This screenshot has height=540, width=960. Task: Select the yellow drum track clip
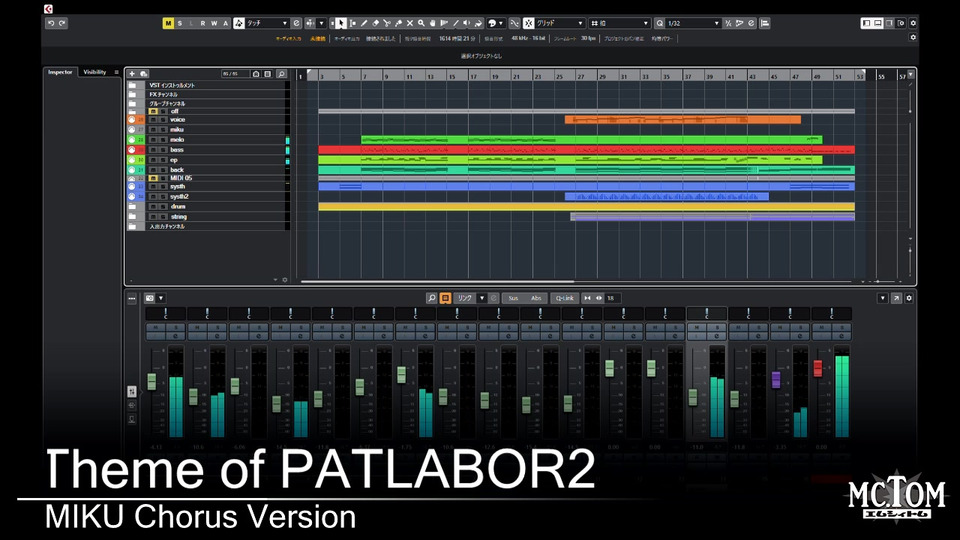point(586,207)
